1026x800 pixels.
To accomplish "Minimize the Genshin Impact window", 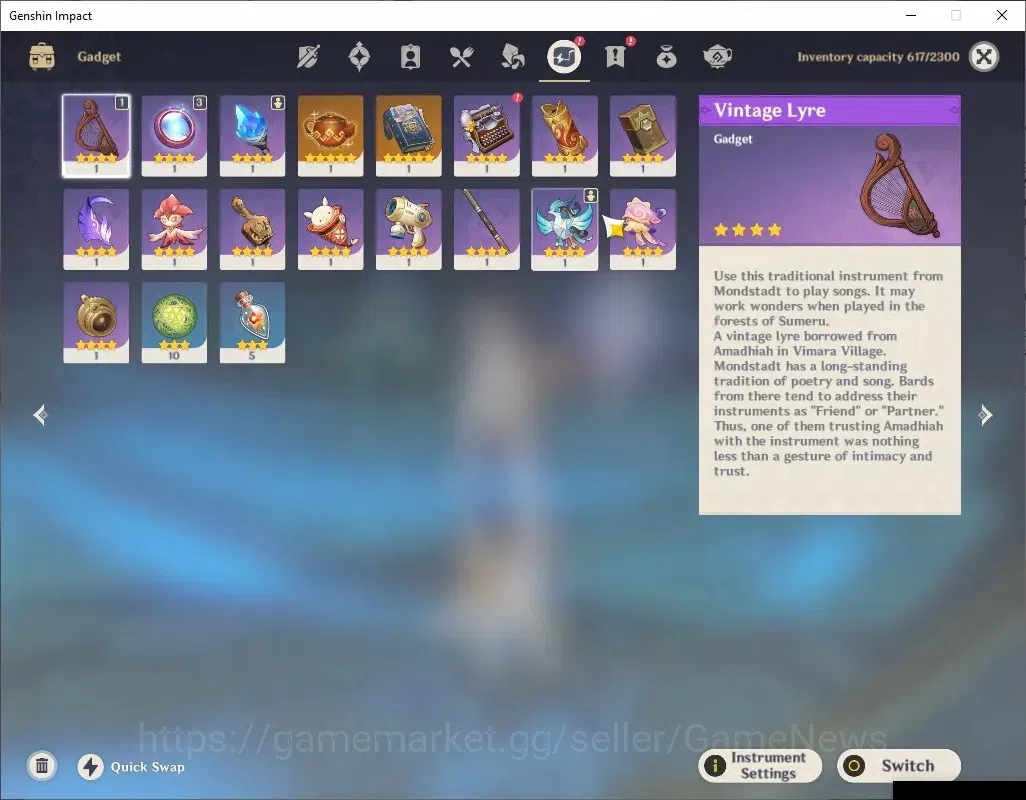I will (911, 15).
